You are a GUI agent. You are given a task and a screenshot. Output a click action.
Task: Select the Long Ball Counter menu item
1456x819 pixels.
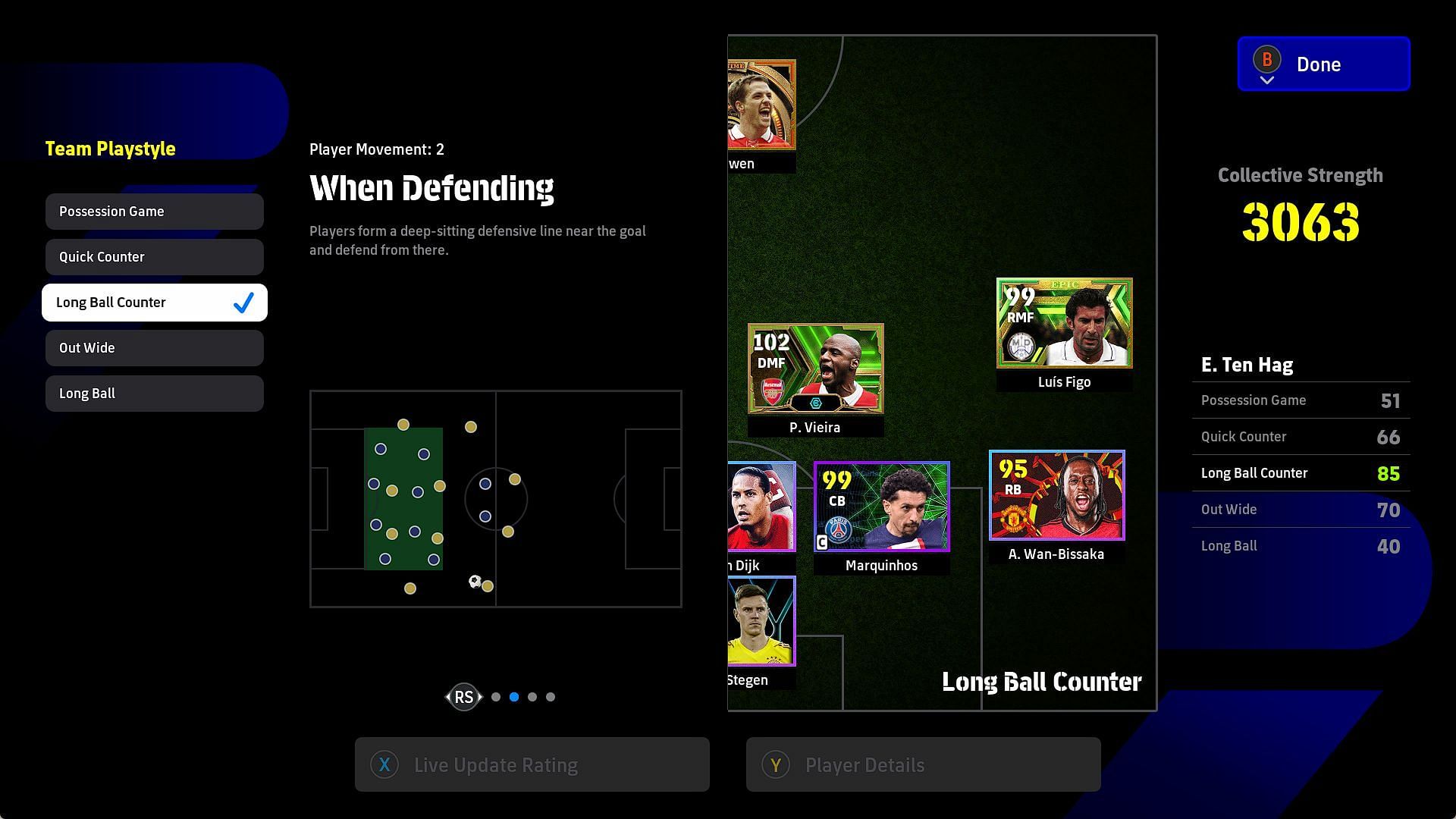tap(154, 302)
